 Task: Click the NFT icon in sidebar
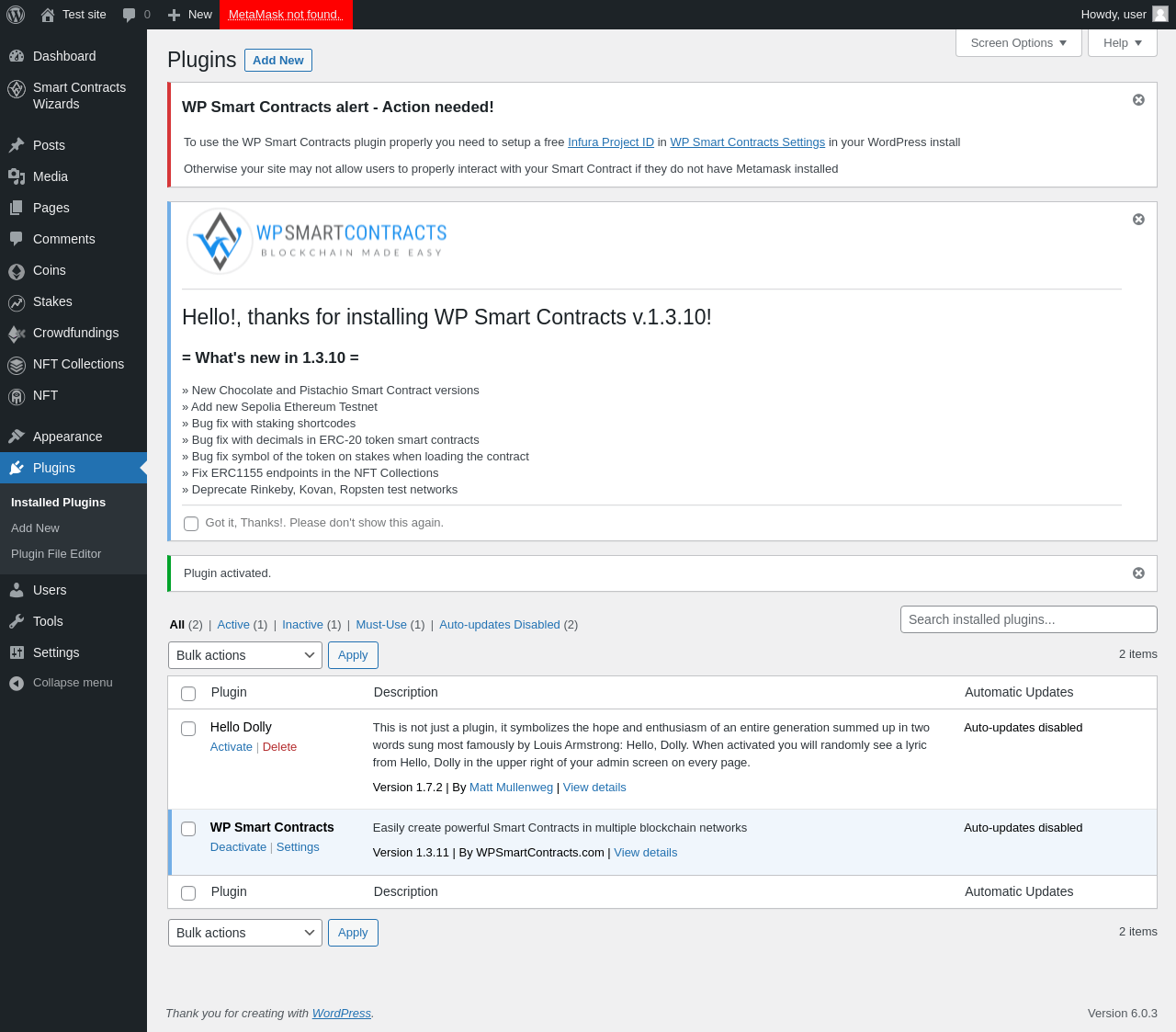click(17, 396)
